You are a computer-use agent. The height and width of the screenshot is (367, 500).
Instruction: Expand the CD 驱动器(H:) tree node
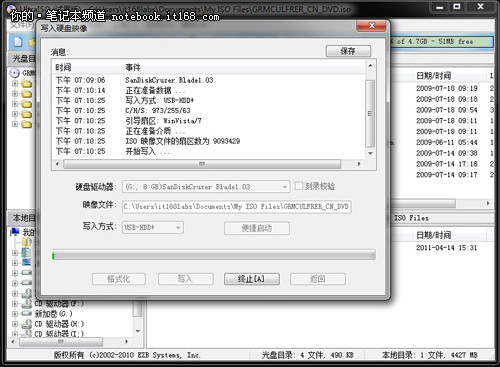click(15, 324)
